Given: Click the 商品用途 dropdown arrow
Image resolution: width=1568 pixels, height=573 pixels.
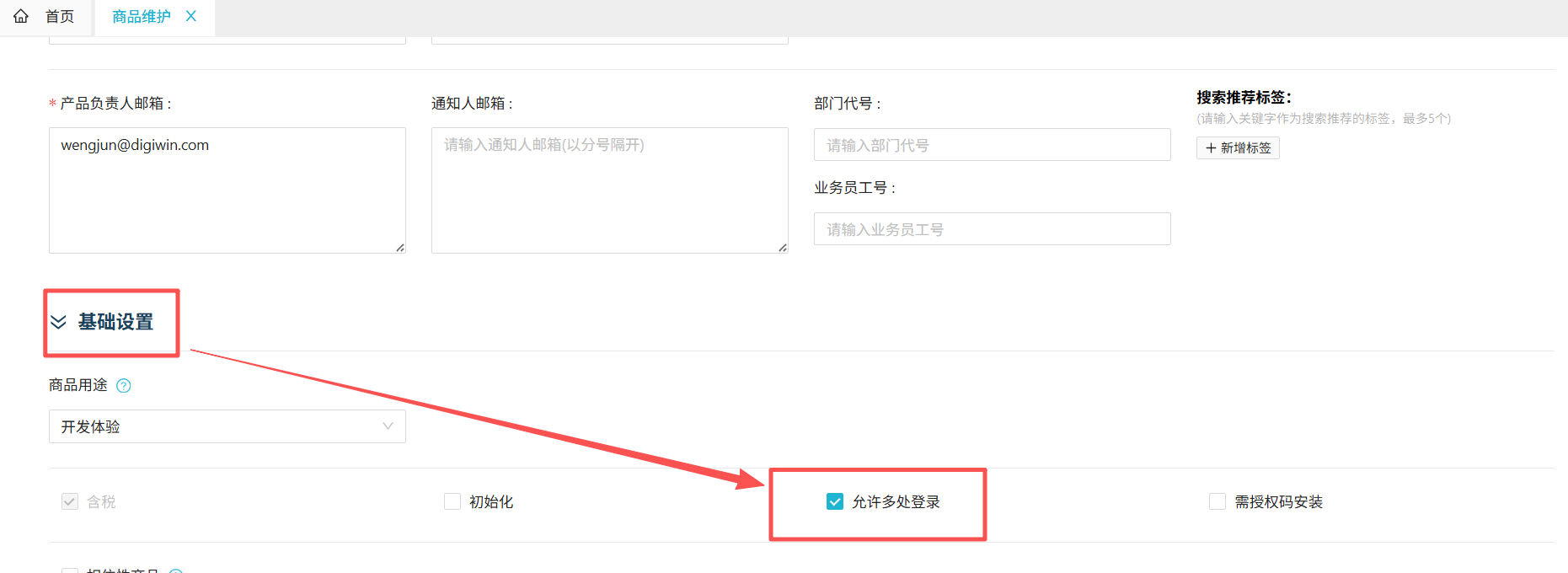Looking at the screenshot, I should (x=388, y=426).
